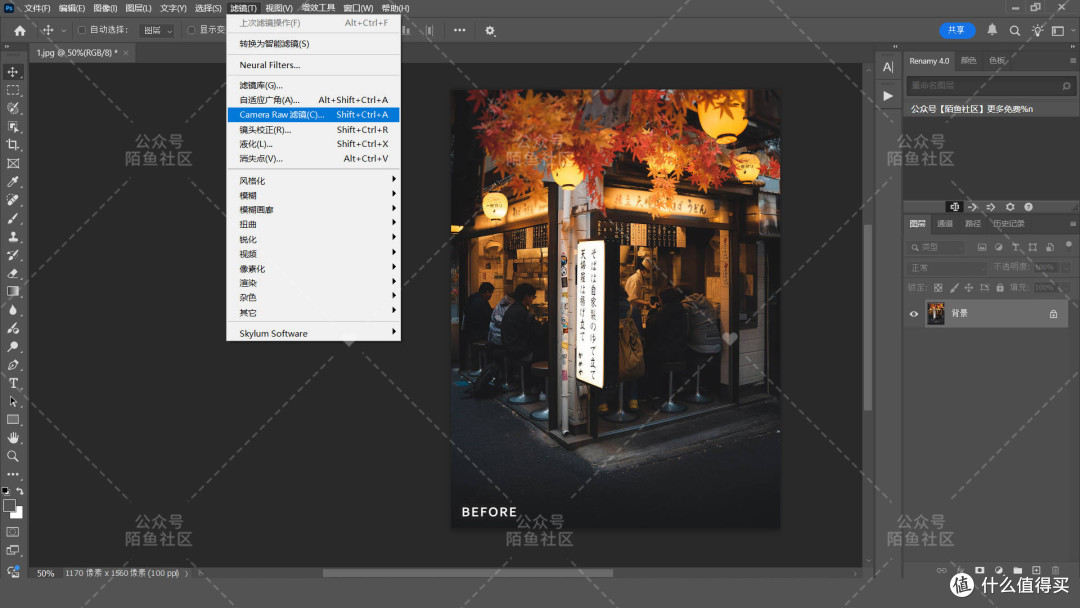The image size is (1080, 608).
Task: Hide the 背景 layer with eye icon
Action: coord(914,314)
